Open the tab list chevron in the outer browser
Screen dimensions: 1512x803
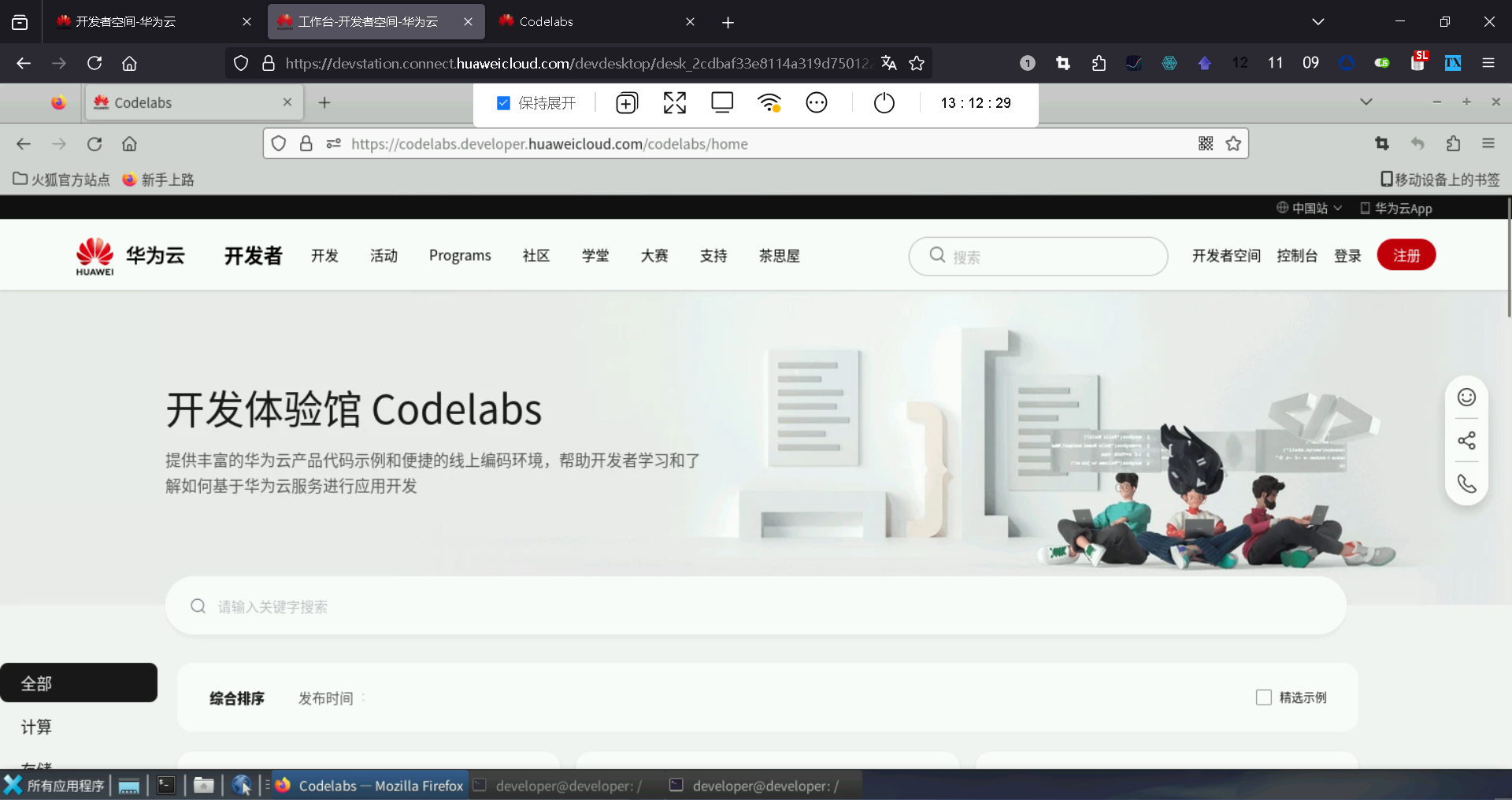click(x=1318, y=21)
